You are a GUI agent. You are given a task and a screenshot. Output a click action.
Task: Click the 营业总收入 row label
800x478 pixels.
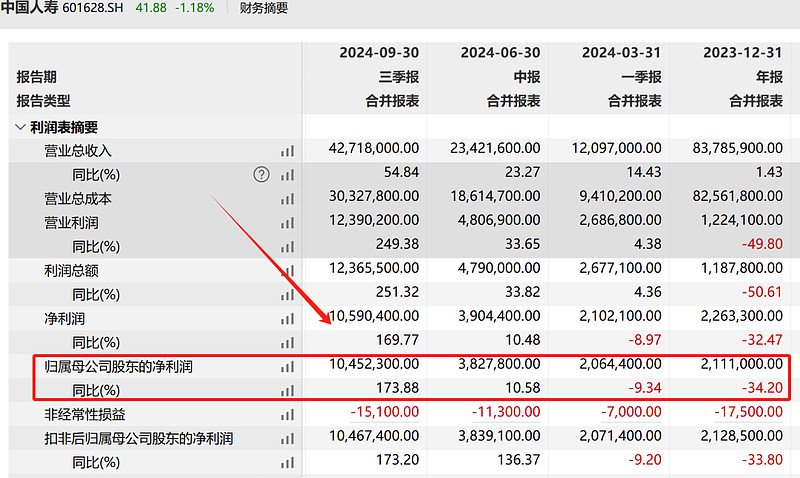pyautogui.click(x=78, y=151)
